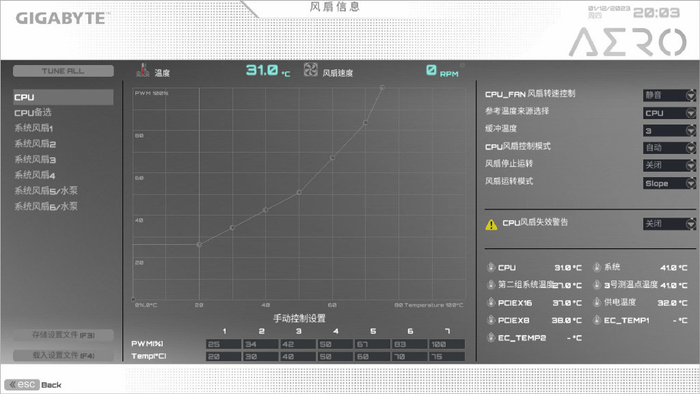This screenshot has width=700, height=394.
Task: Open the CPU_FAN 风扇转速控制 dropdown
Action: click(669, 95)
